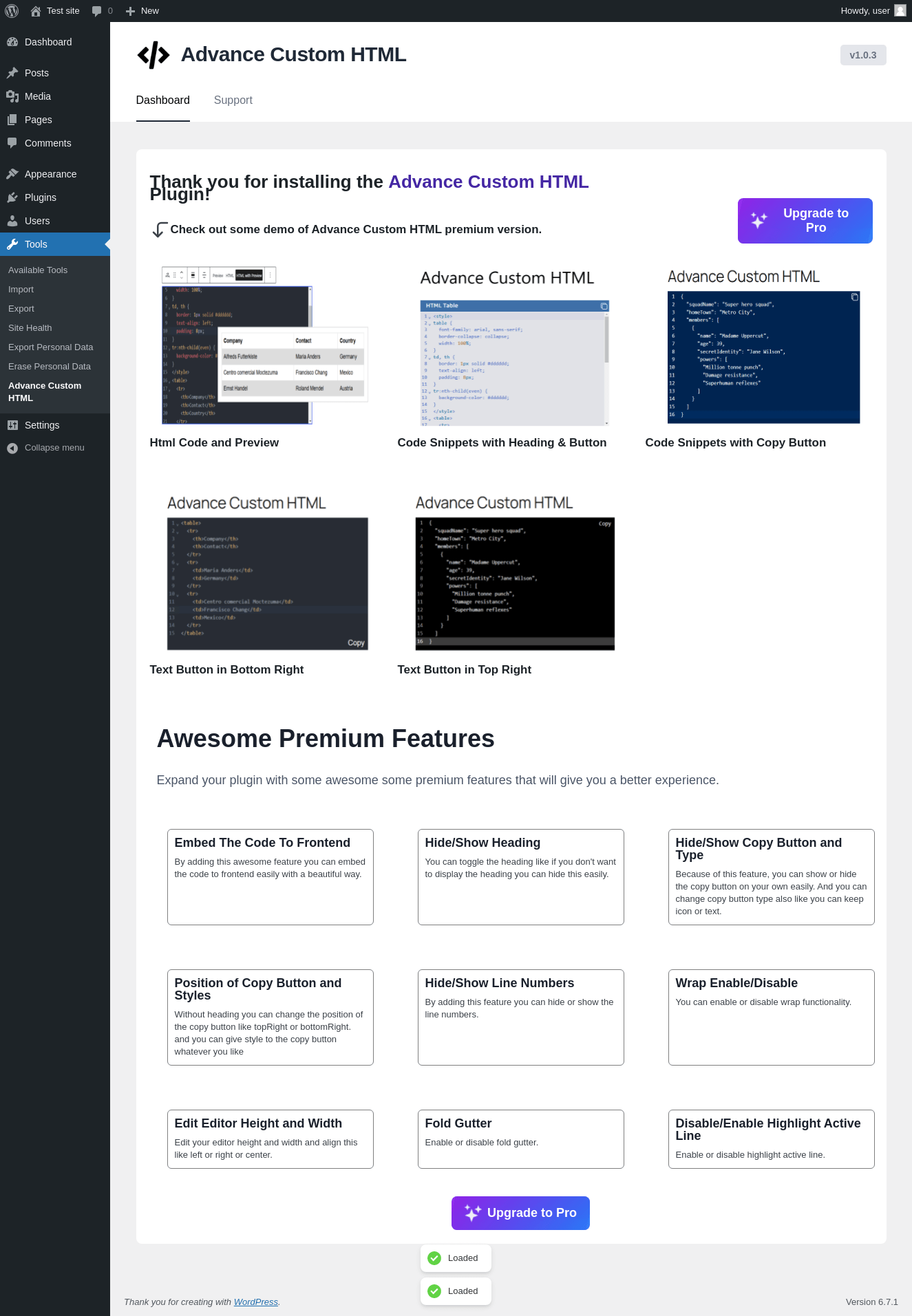Click the Hide/Show Line Numbers card
This screenshot has width=912, height=1316.
pyautogui.click(x=521, y=1017)
